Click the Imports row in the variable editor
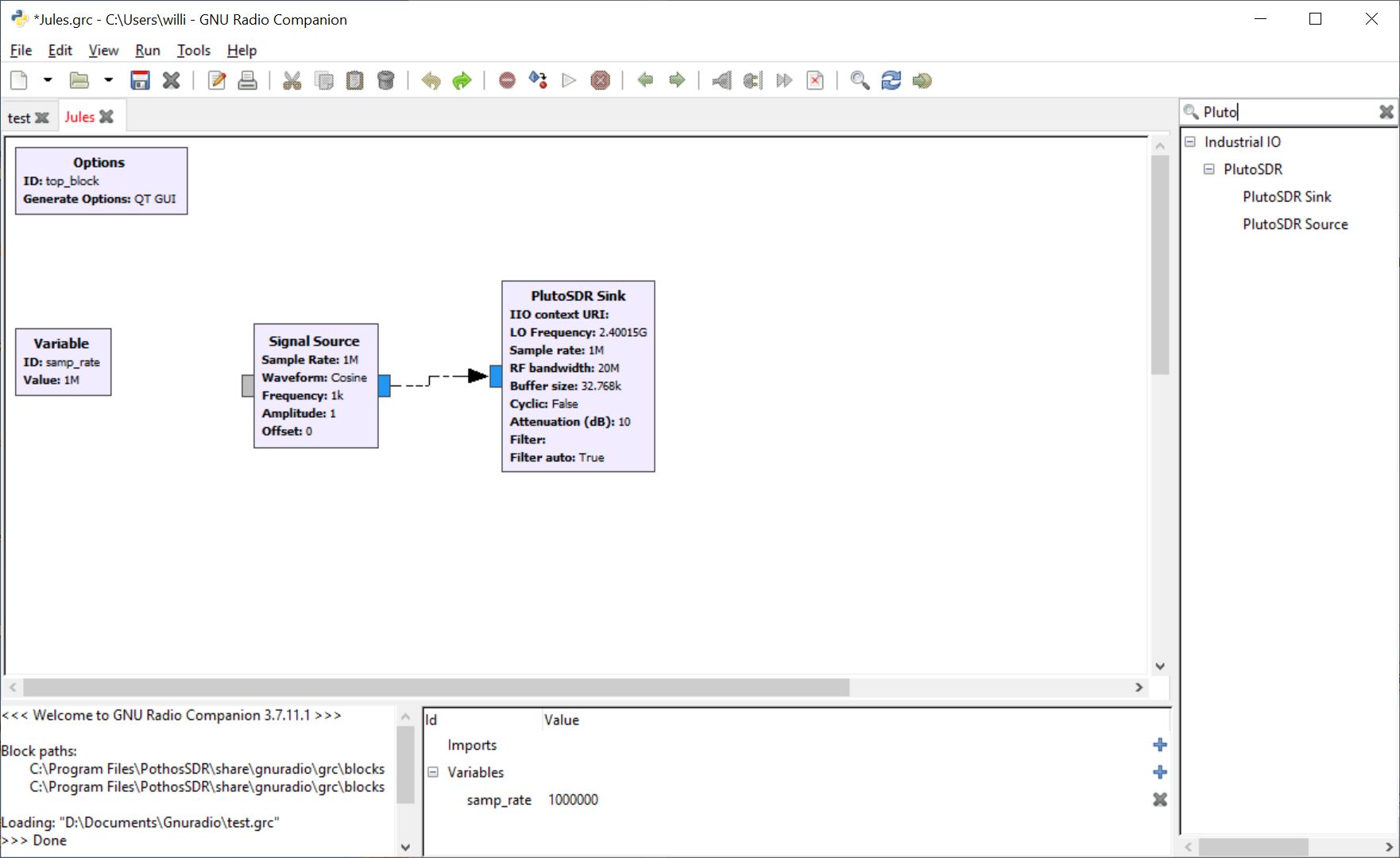 (x=797, y=745)
